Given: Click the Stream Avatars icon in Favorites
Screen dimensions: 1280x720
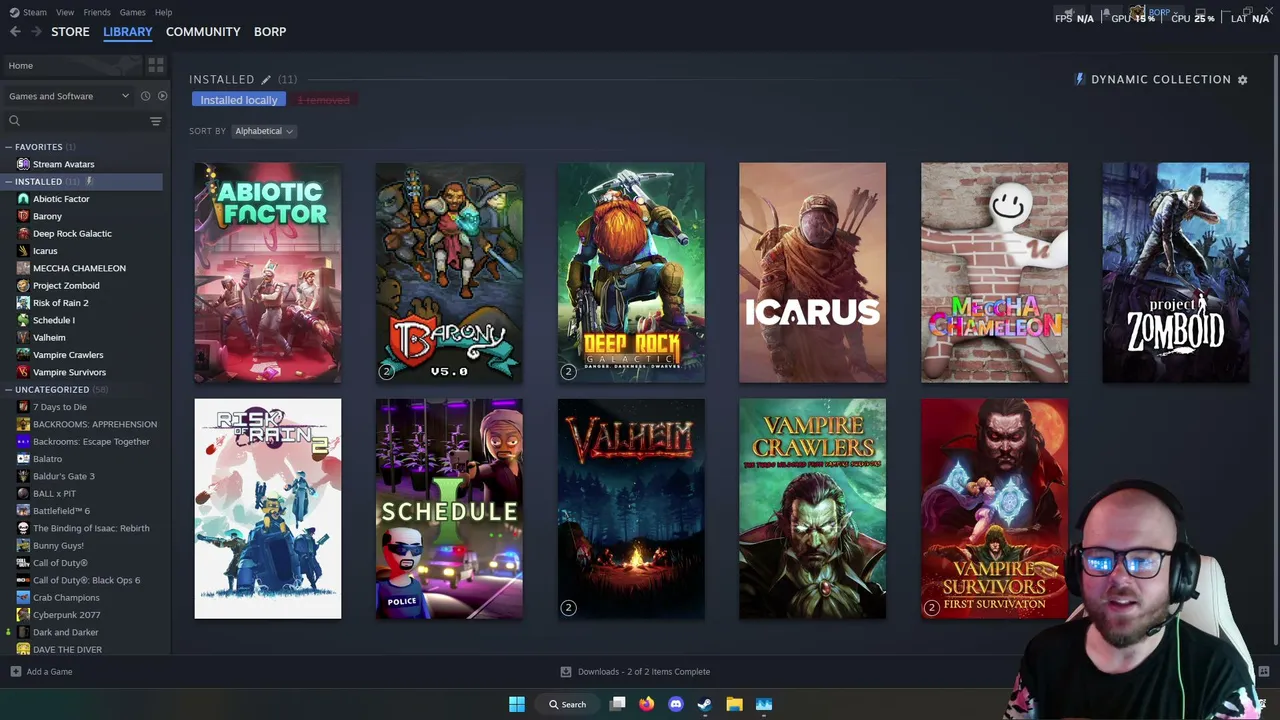Looking at the screenshot, I should click(23, 164).
